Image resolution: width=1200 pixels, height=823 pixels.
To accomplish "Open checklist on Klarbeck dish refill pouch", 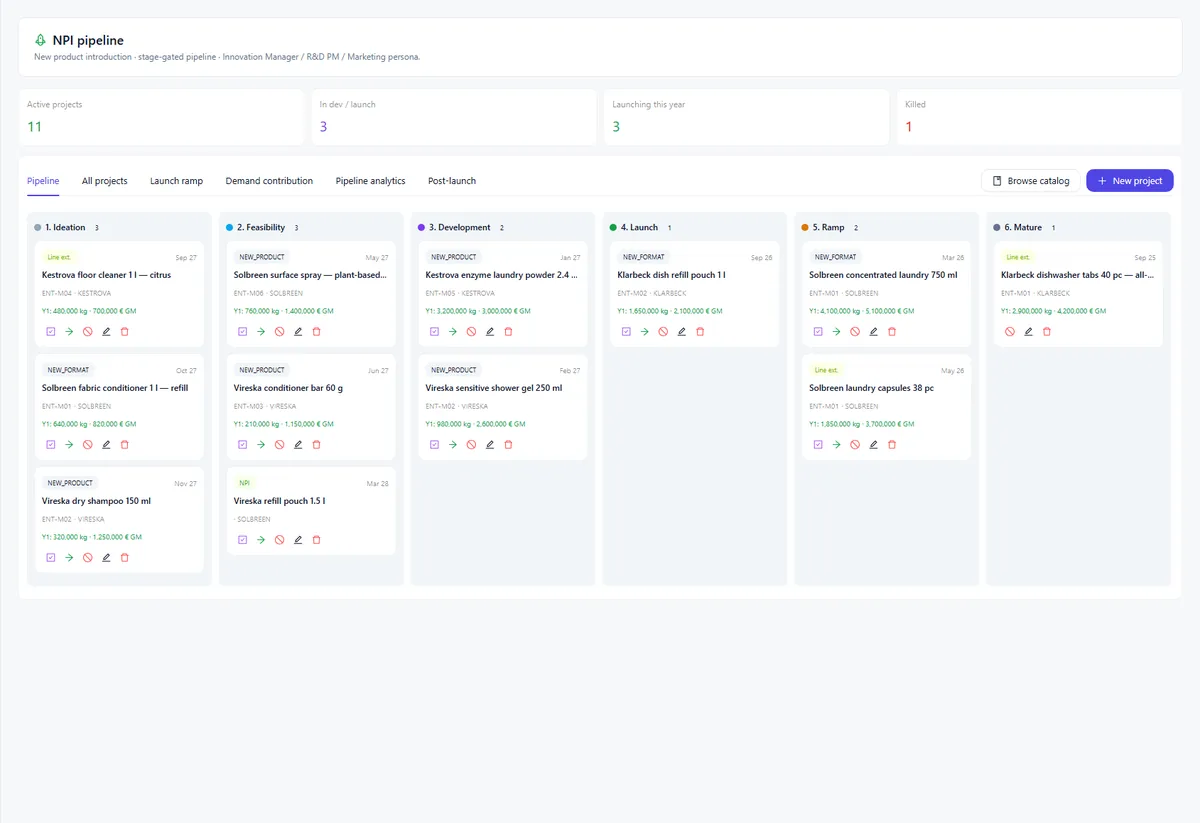I will point(627,331).
